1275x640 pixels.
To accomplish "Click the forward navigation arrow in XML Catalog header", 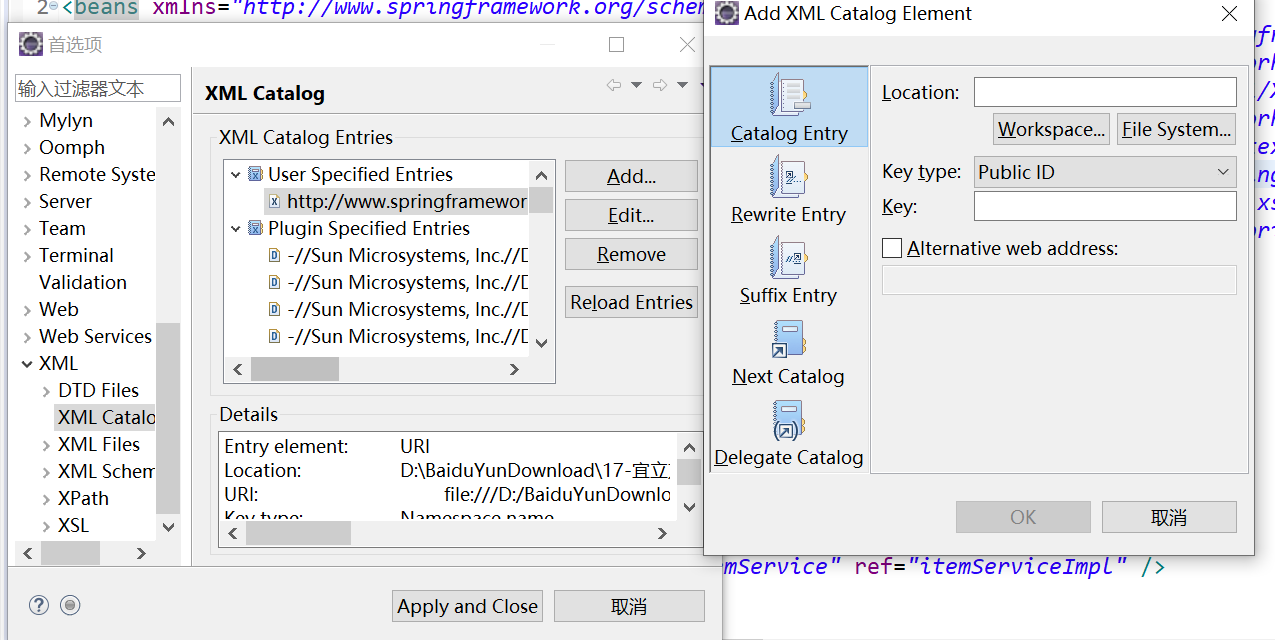I will click(660, 85).
